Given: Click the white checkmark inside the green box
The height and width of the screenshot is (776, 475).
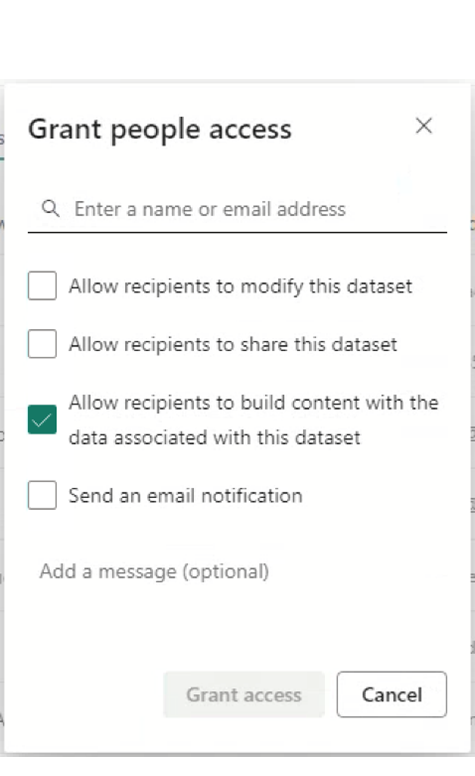Looking at the screenshot, I should (x=42, y=420).
